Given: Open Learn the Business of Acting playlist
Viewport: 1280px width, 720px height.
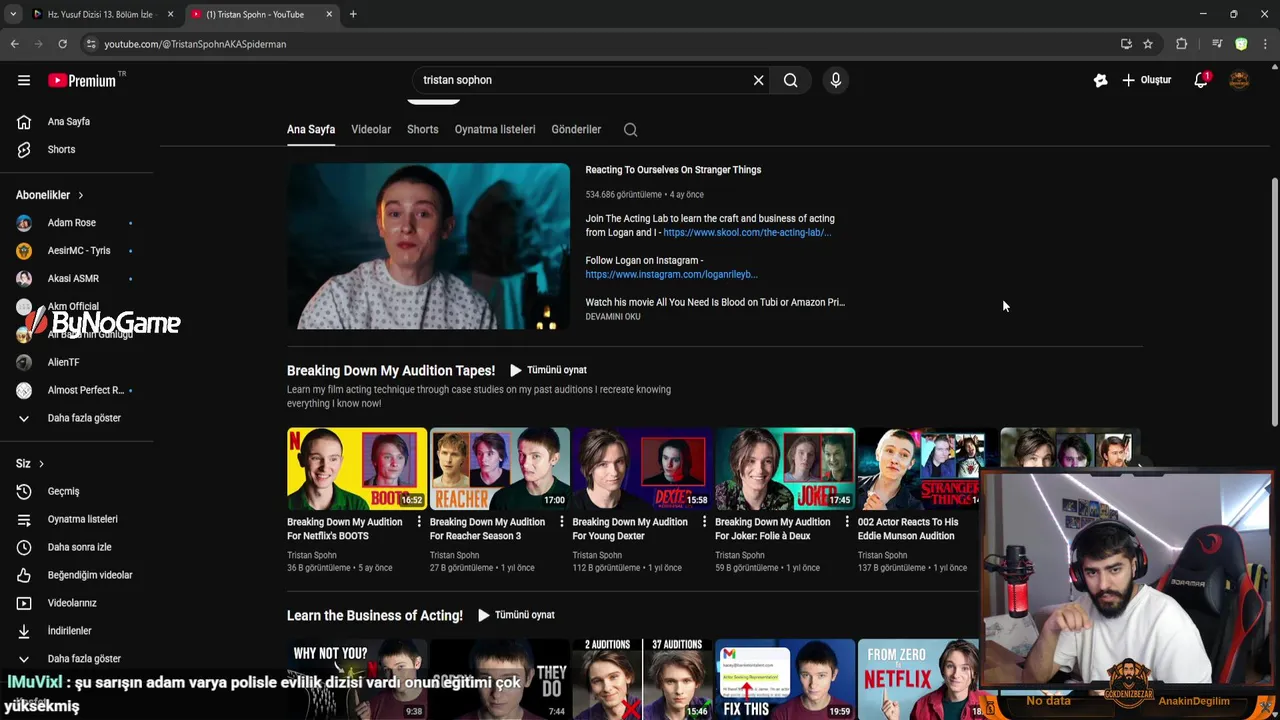Looking at the screenshot, I should [x=375, y=615].
